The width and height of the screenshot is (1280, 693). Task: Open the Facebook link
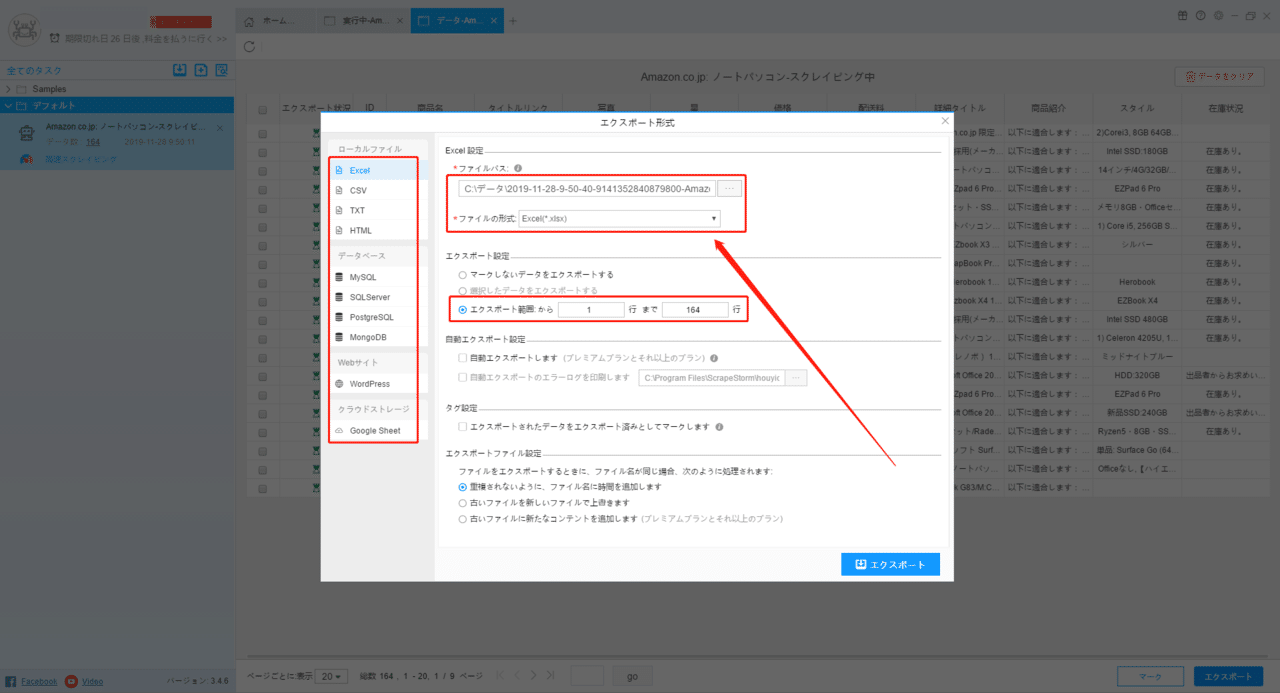click(x=39, y=681)
